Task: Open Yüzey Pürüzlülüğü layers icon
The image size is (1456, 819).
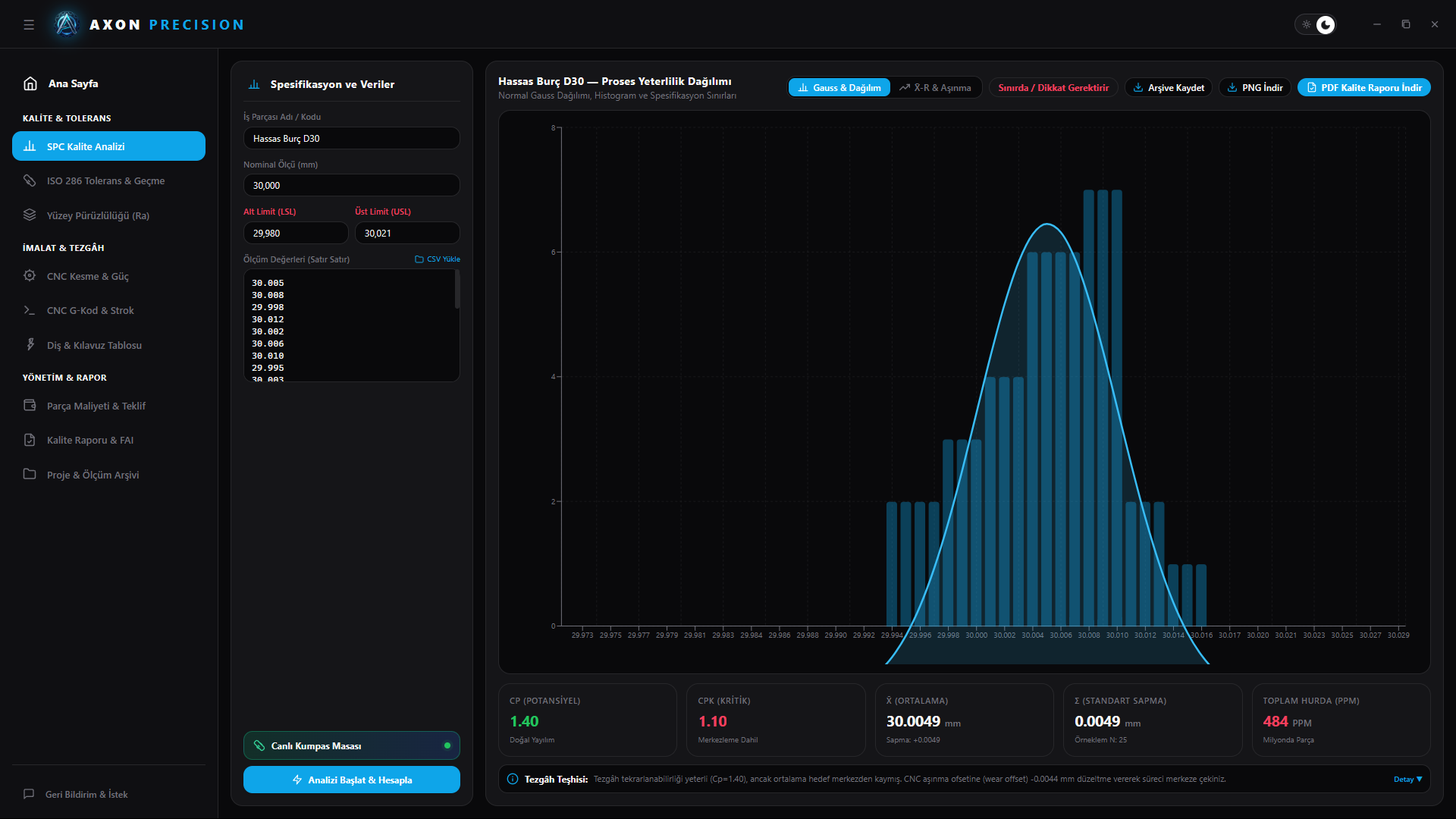Action: click(30, 215)
